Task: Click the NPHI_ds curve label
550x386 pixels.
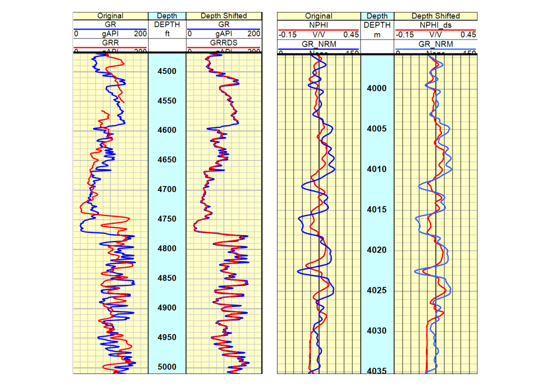Action: pos(435,25)
